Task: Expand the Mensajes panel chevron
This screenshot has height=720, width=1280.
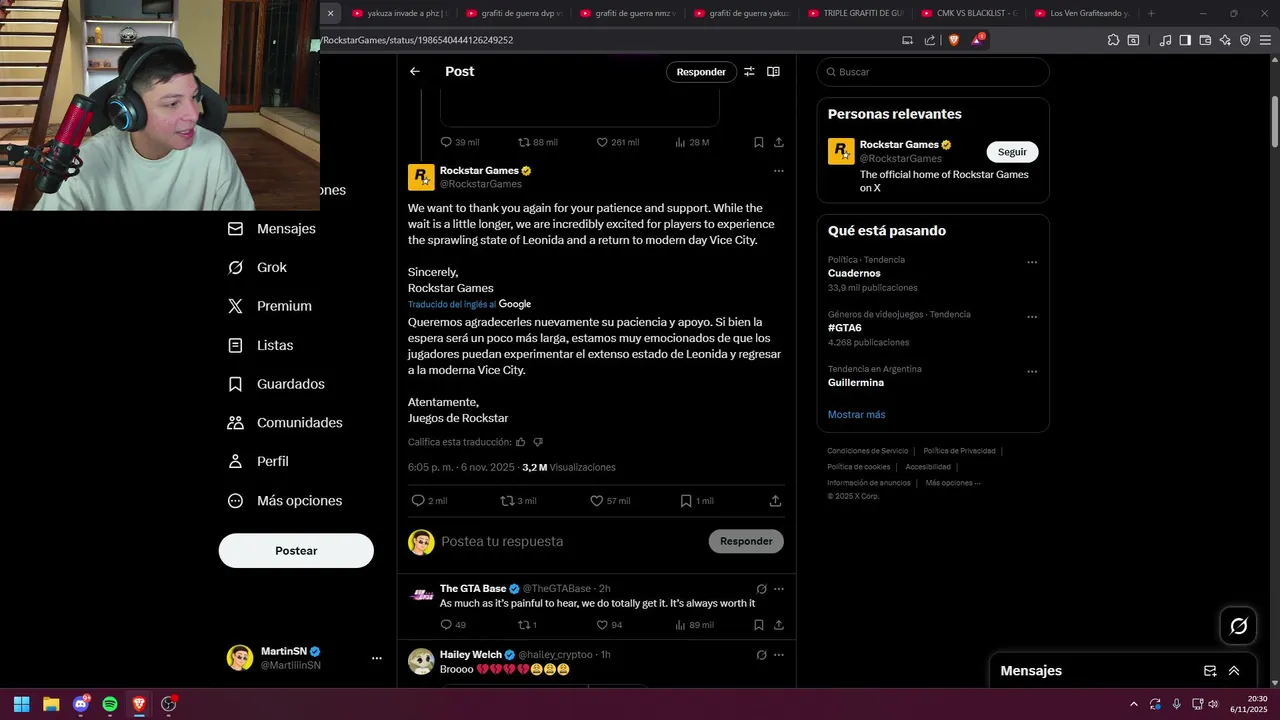Action: [1234, 671]
